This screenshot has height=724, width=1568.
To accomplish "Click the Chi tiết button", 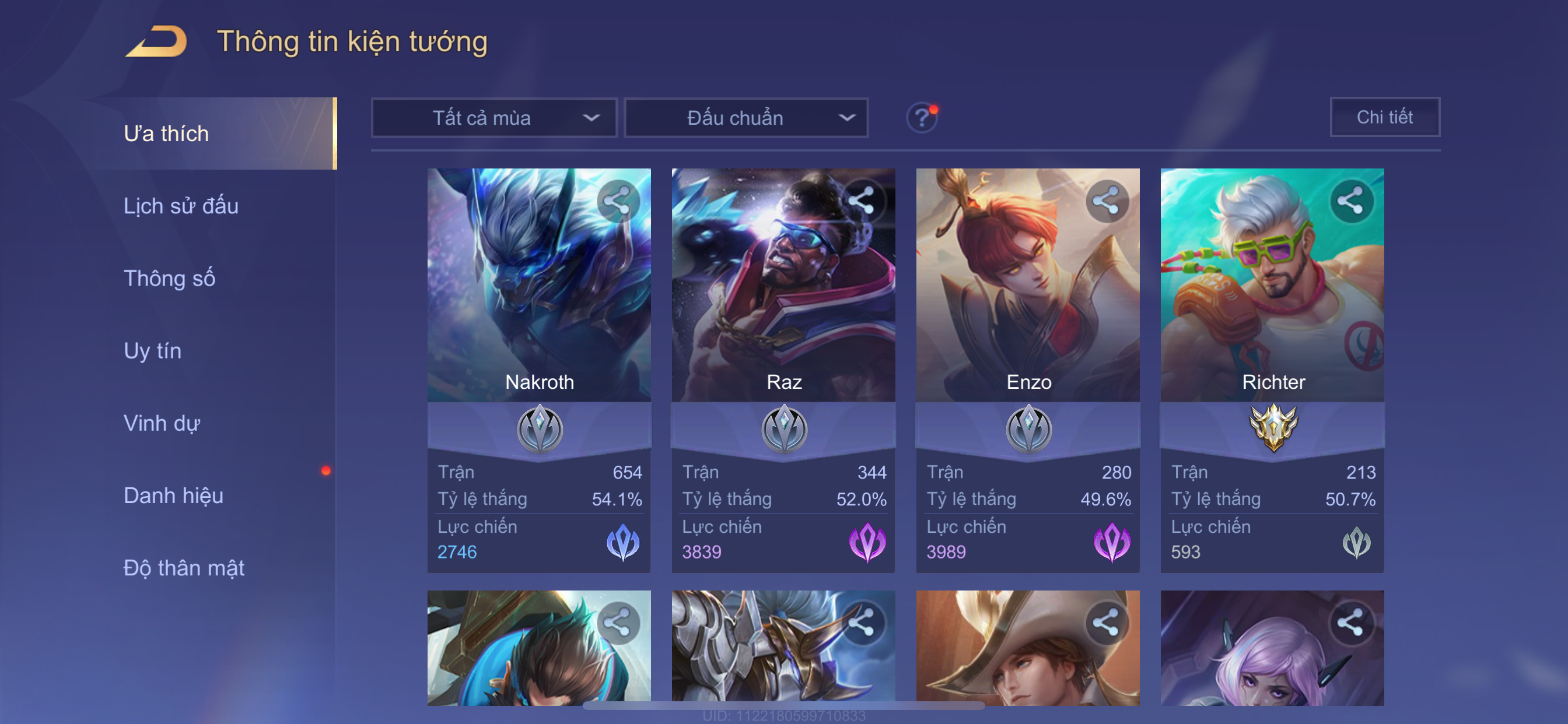I will point(1385,117).
